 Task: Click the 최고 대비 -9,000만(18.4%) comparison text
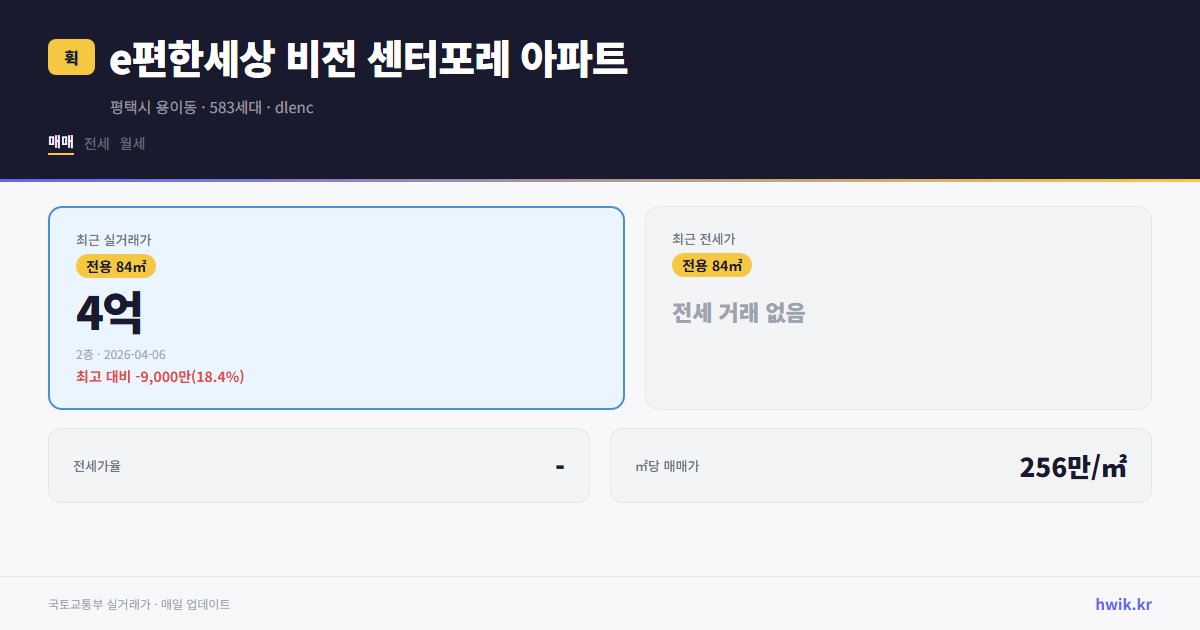click(159, 377)
